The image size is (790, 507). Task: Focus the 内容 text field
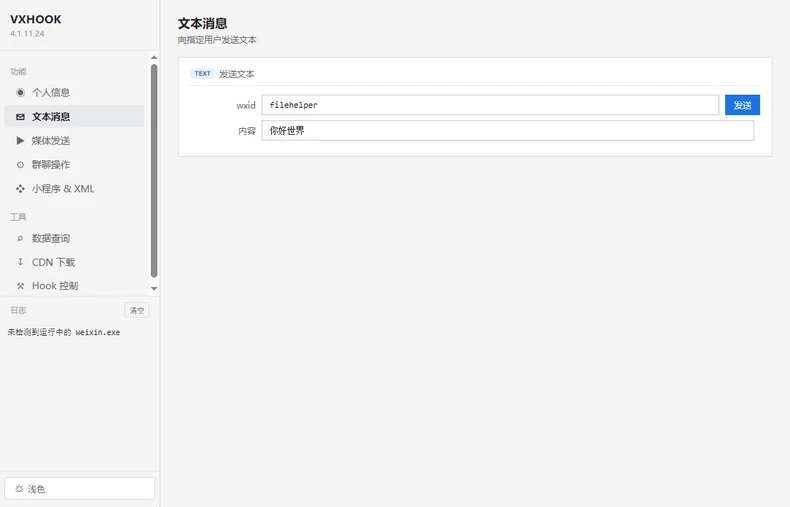click(x=508, y=131)
